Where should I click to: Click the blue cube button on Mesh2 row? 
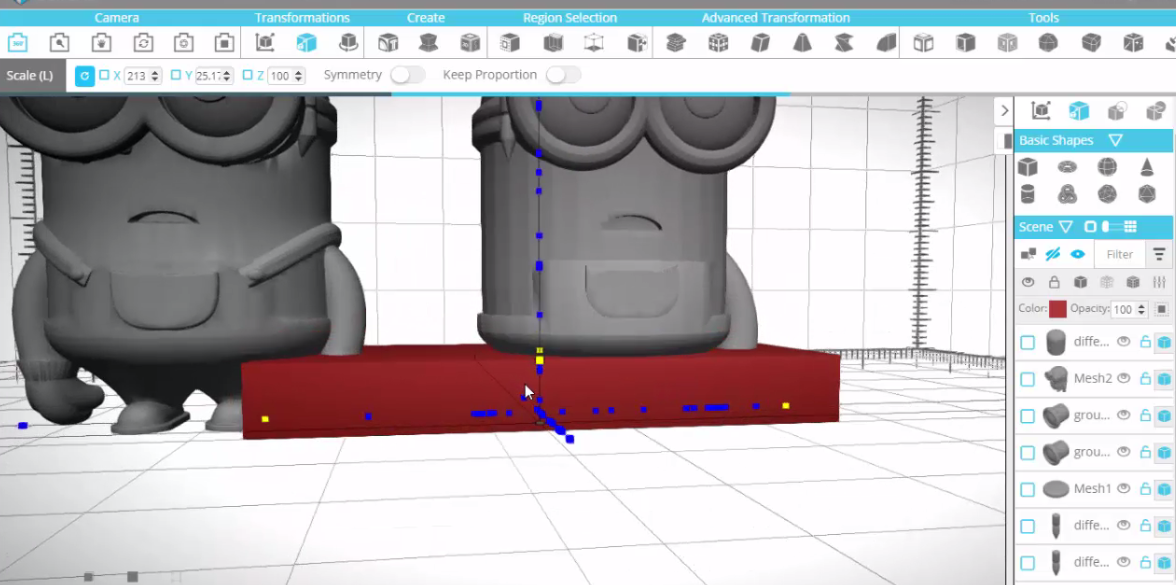tap(1164, 380)
